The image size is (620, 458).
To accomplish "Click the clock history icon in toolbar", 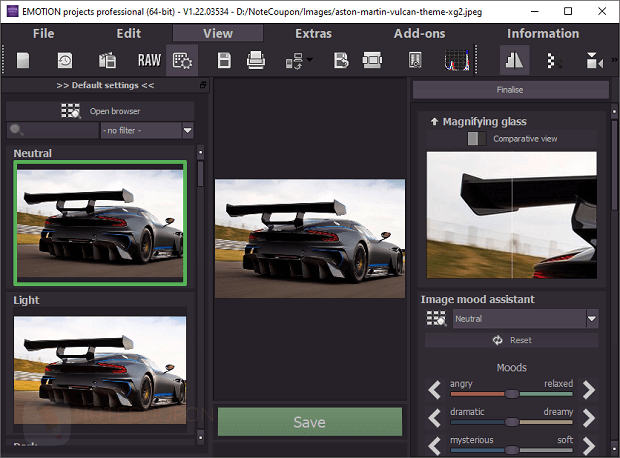I will [x=64, y=61].
